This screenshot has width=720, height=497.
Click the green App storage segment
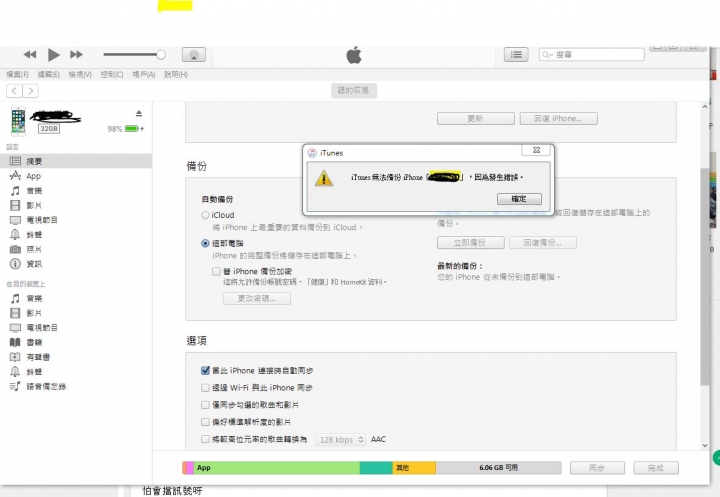pyautogui.click(x=277, y=468)
